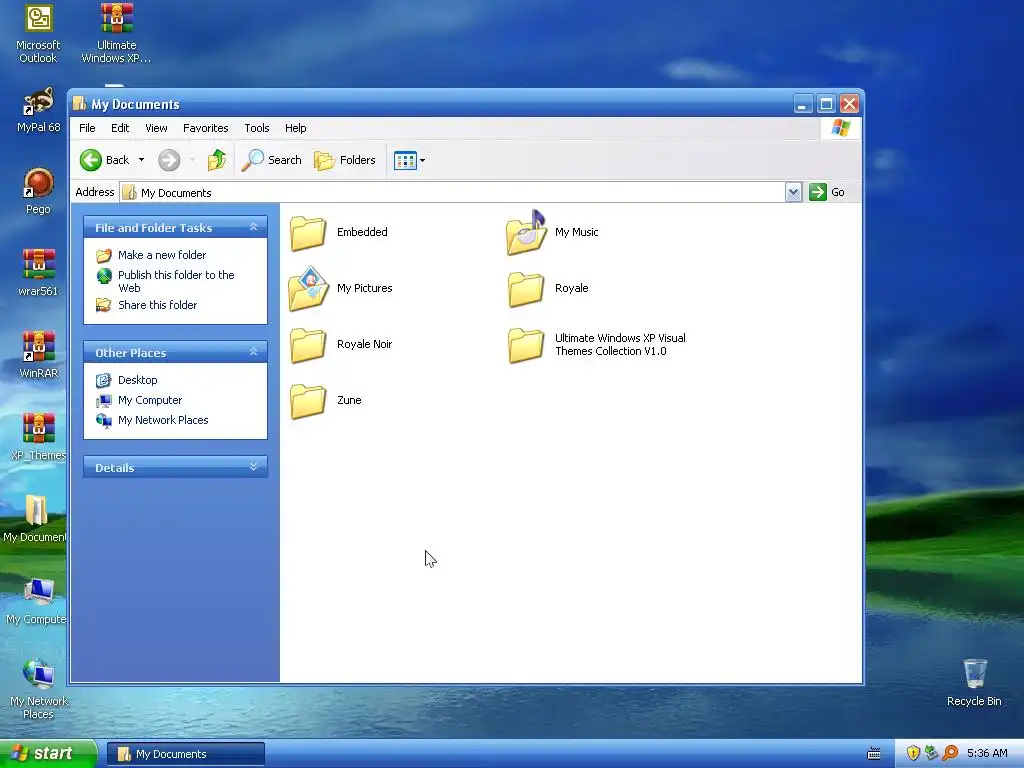Click Make a new folder

162,255
